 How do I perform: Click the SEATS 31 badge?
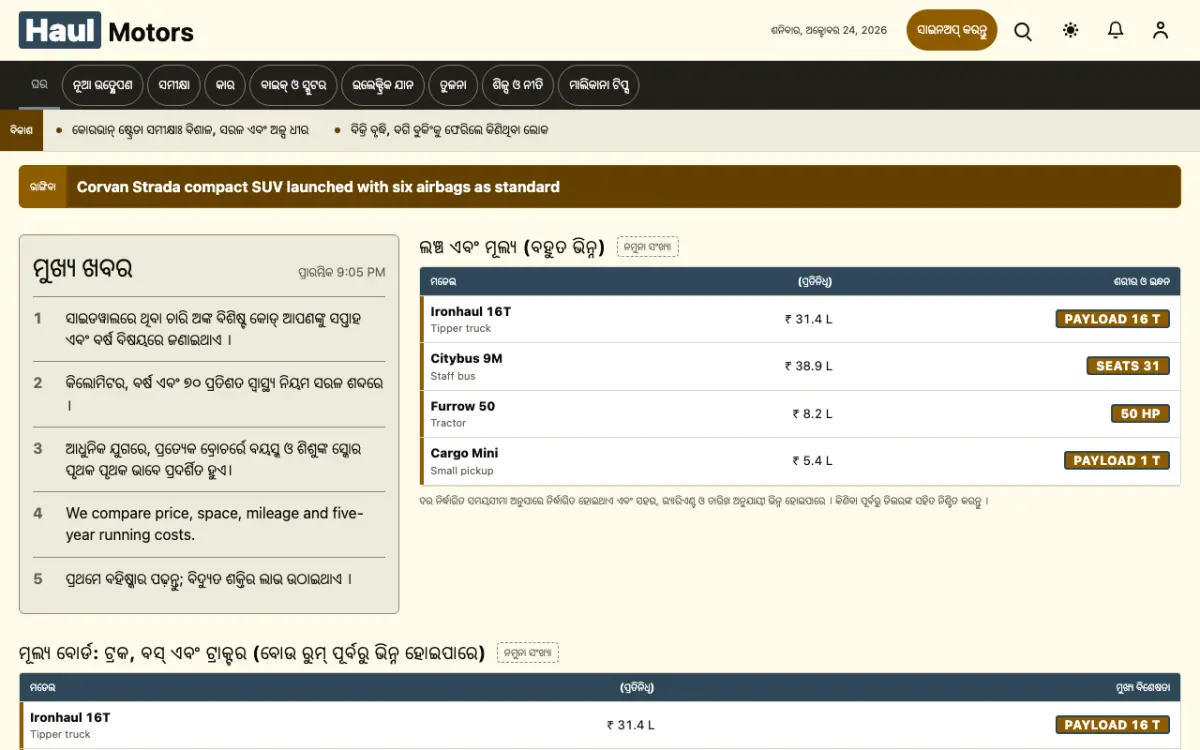(1128, 366)
